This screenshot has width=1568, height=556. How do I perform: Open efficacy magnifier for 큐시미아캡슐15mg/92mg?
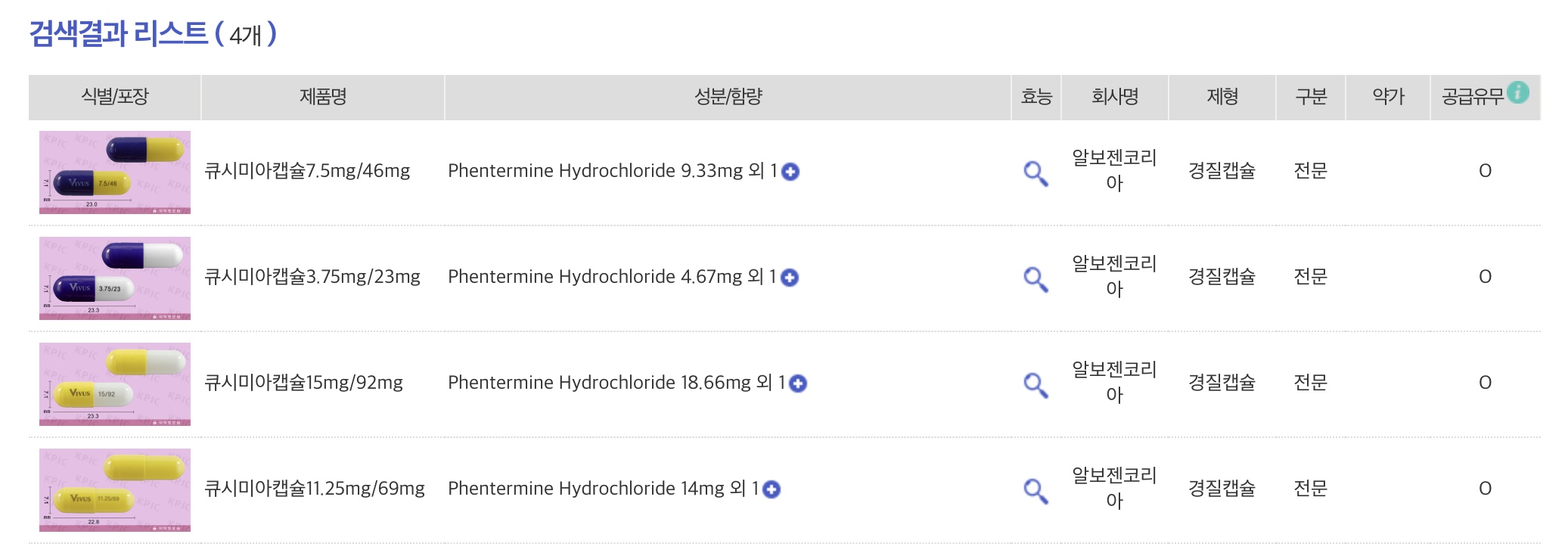pyautogui.click(x=1036, y=385)
